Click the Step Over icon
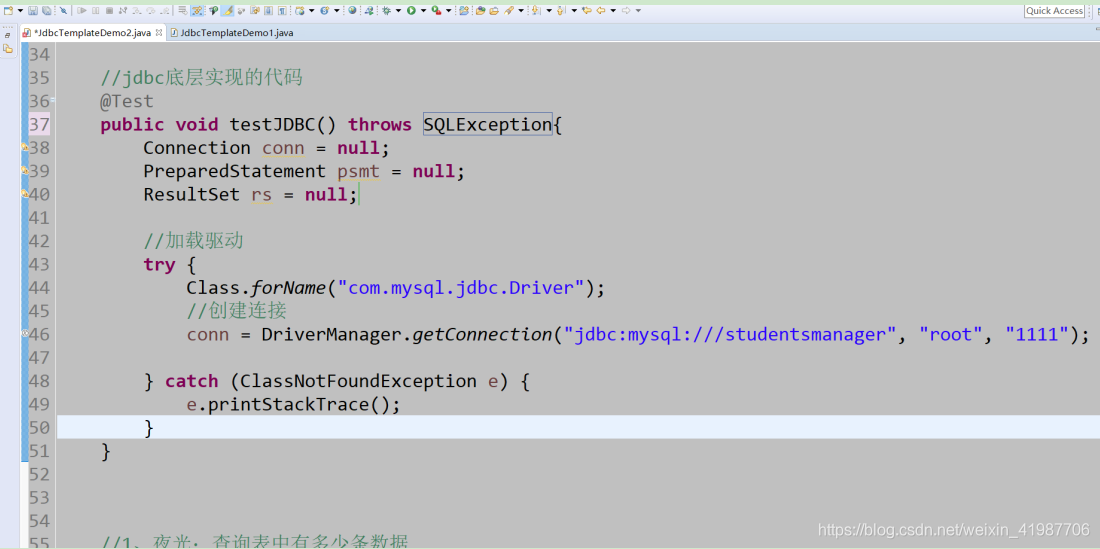 point(151,11)
